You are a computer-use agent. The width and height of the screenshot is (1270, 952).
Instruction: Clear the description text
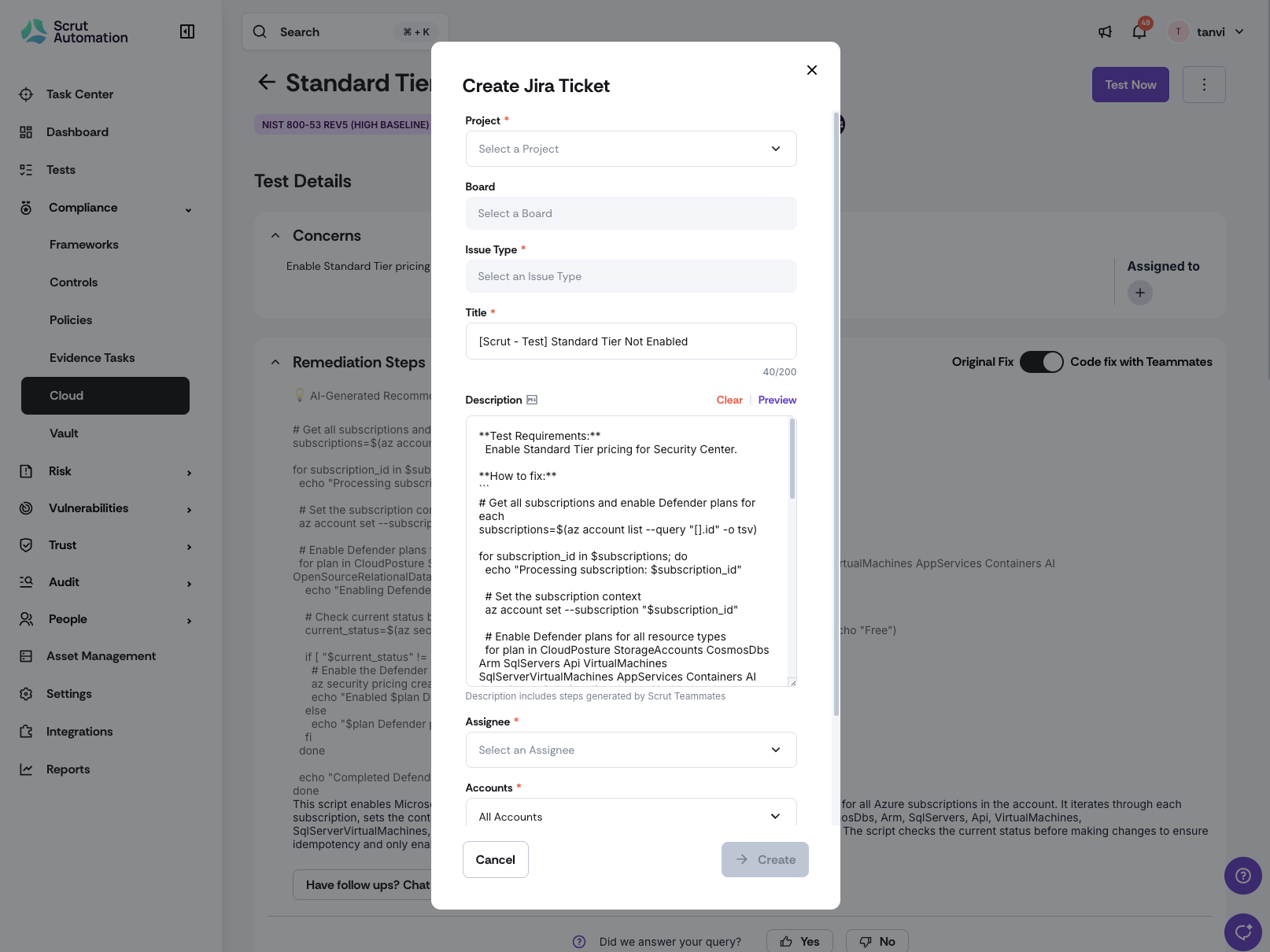pos(729,400)
